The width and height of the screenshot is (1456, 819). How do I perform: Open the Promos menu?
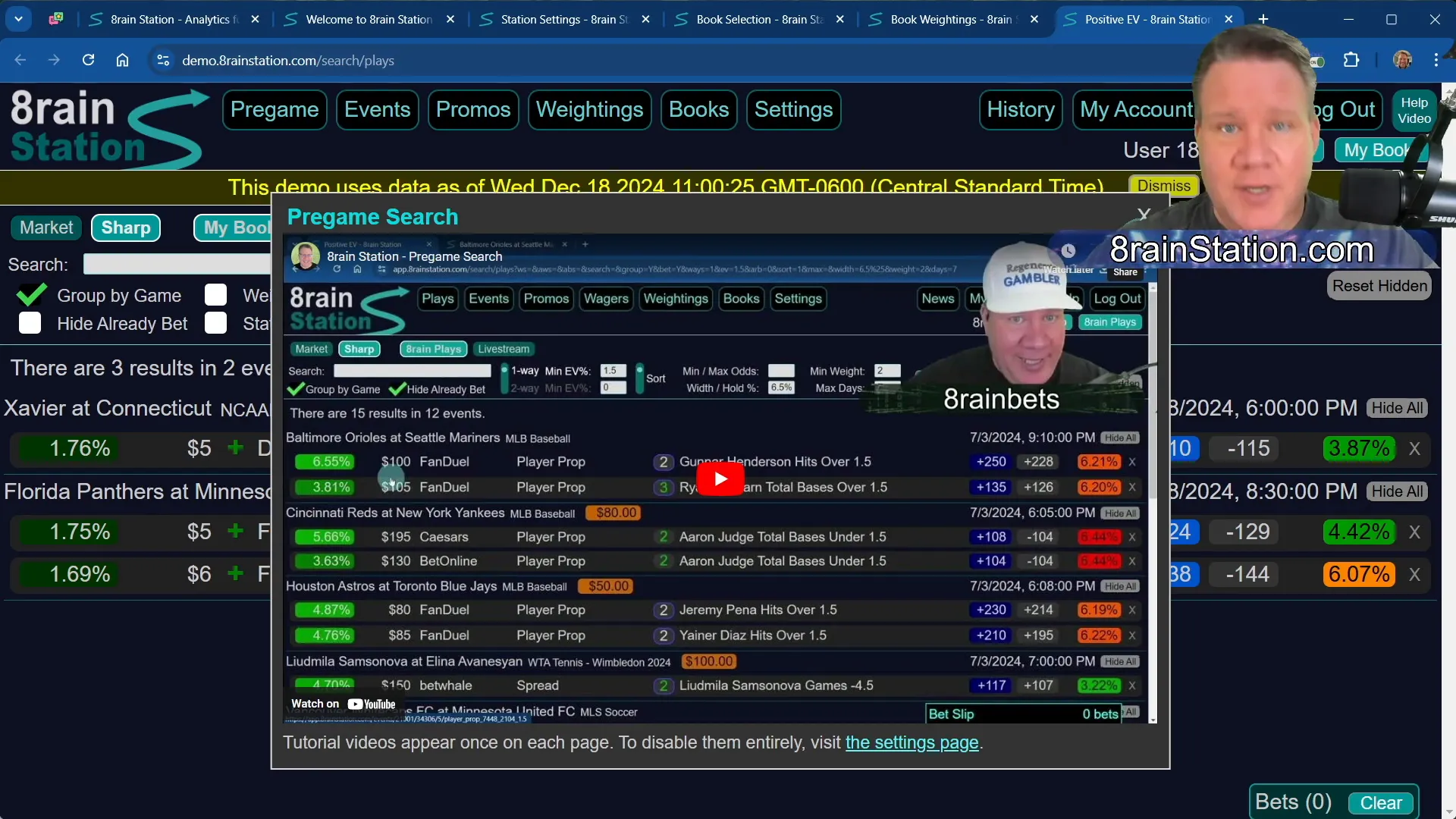[x=473, y=110]
